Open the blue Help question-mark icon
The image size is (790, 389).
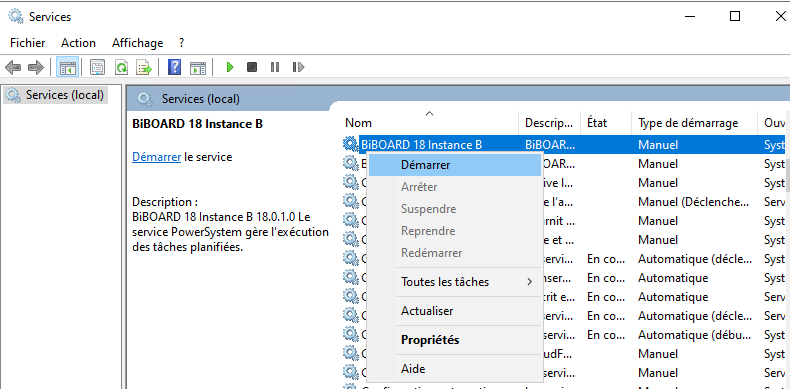(x=174, y=67)
